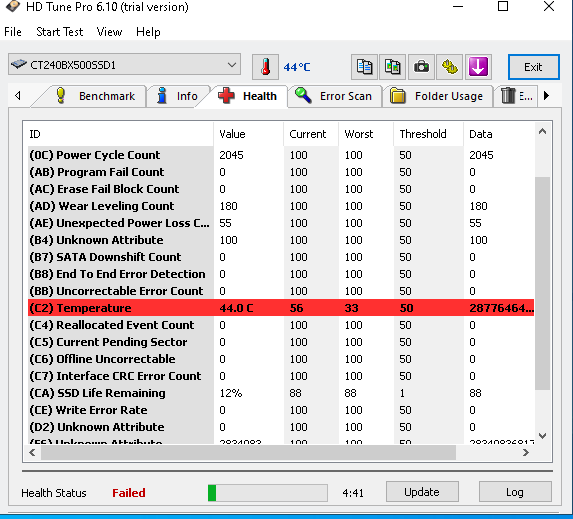Click the copy info to clipboard icon
Screen dimensions: 573x519
pyautogui.click(x=364, y=67)
